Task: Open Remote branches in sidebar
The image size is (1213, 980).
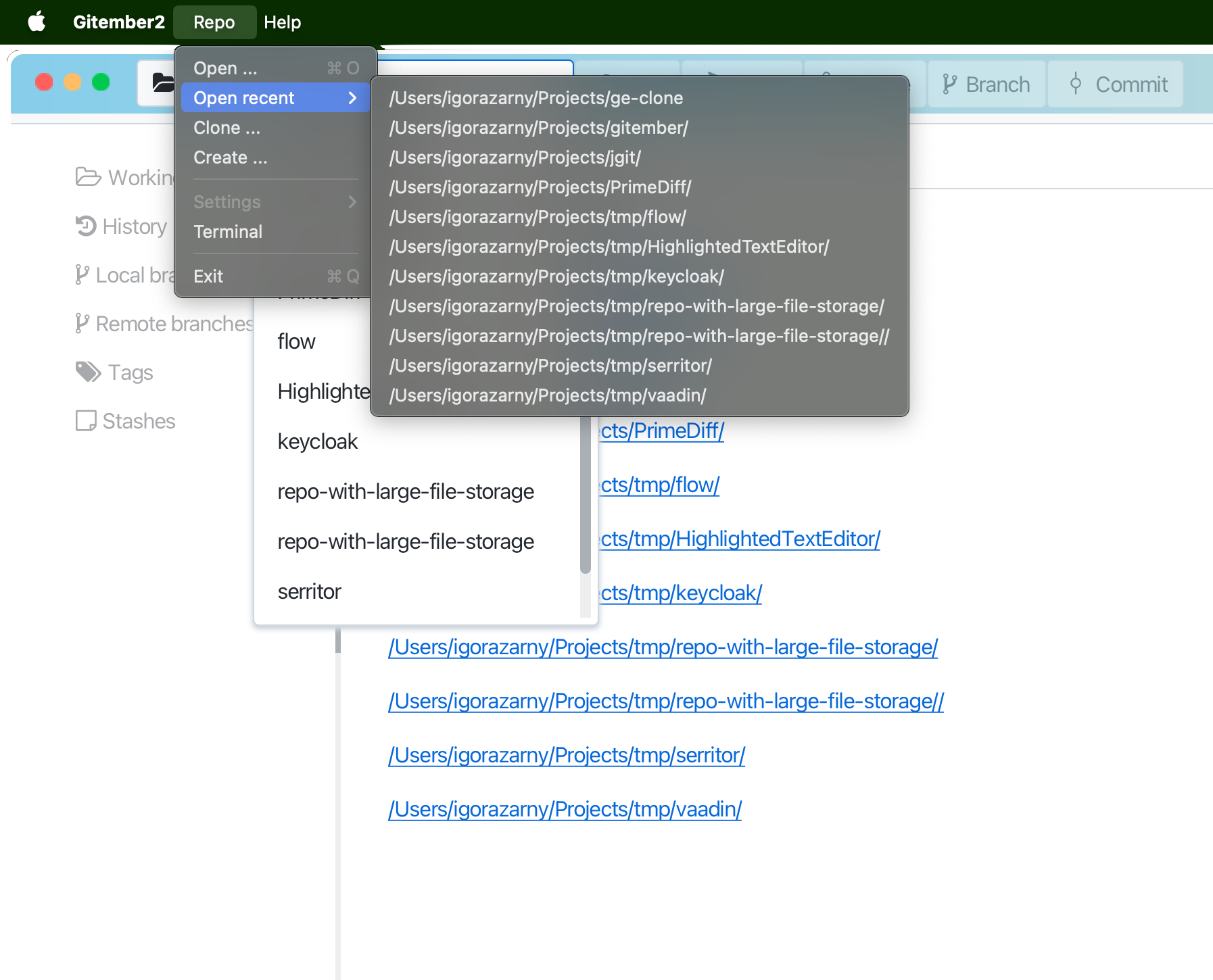Action: 164,324
